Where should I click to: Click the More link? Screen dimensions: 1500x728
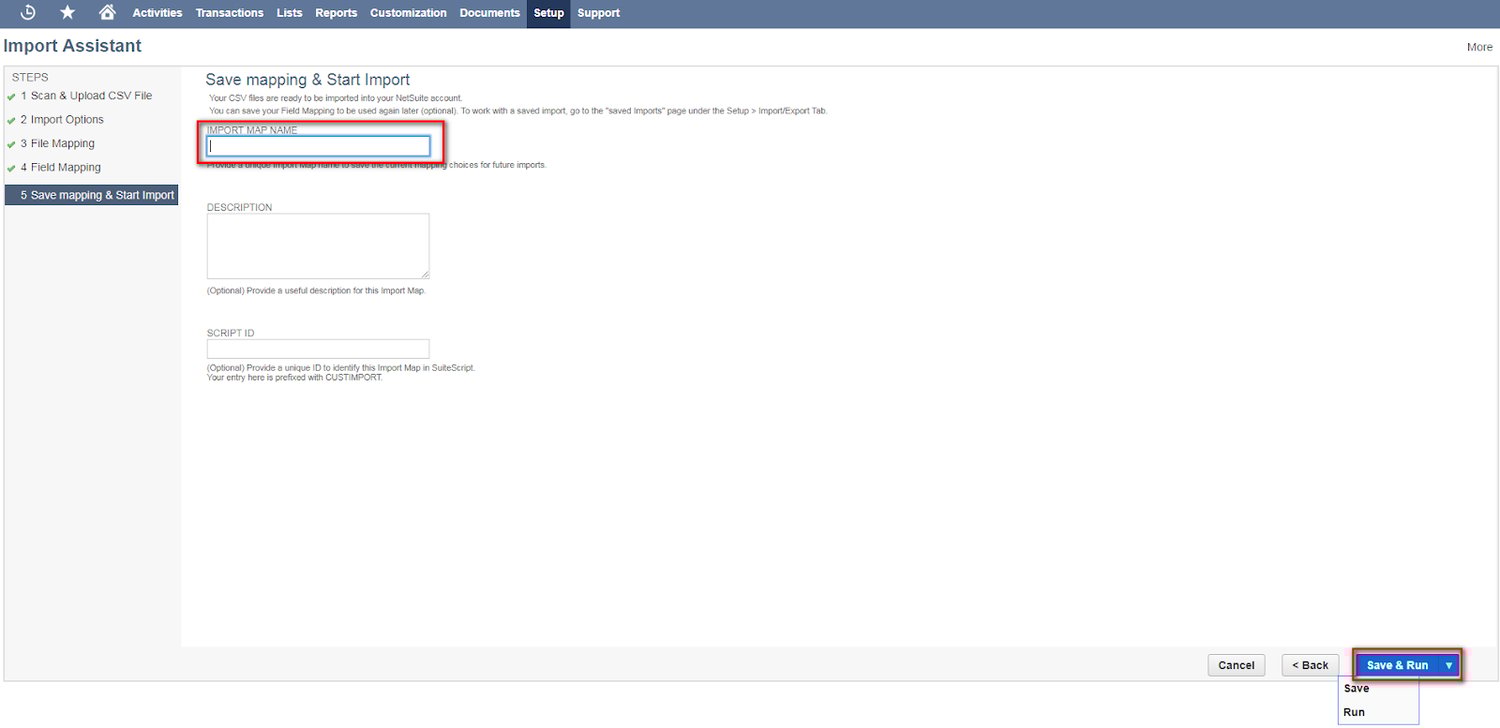[x=1479, y=46]
